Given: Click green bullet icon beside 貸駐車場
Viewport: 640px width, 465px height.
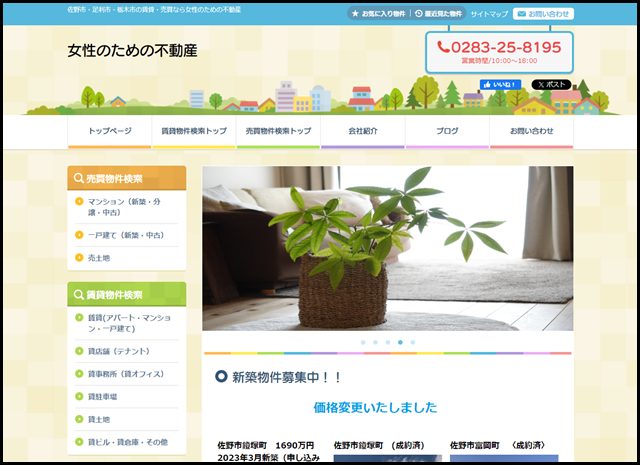Looking at the screenshot, I should click(79, 396).
